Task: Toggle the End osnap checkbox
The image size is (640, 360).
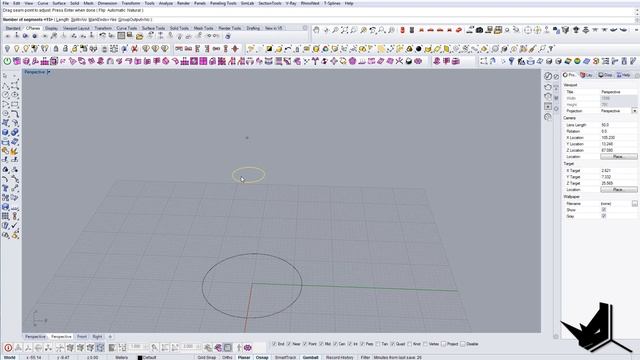Action: (x=274, y=344)
